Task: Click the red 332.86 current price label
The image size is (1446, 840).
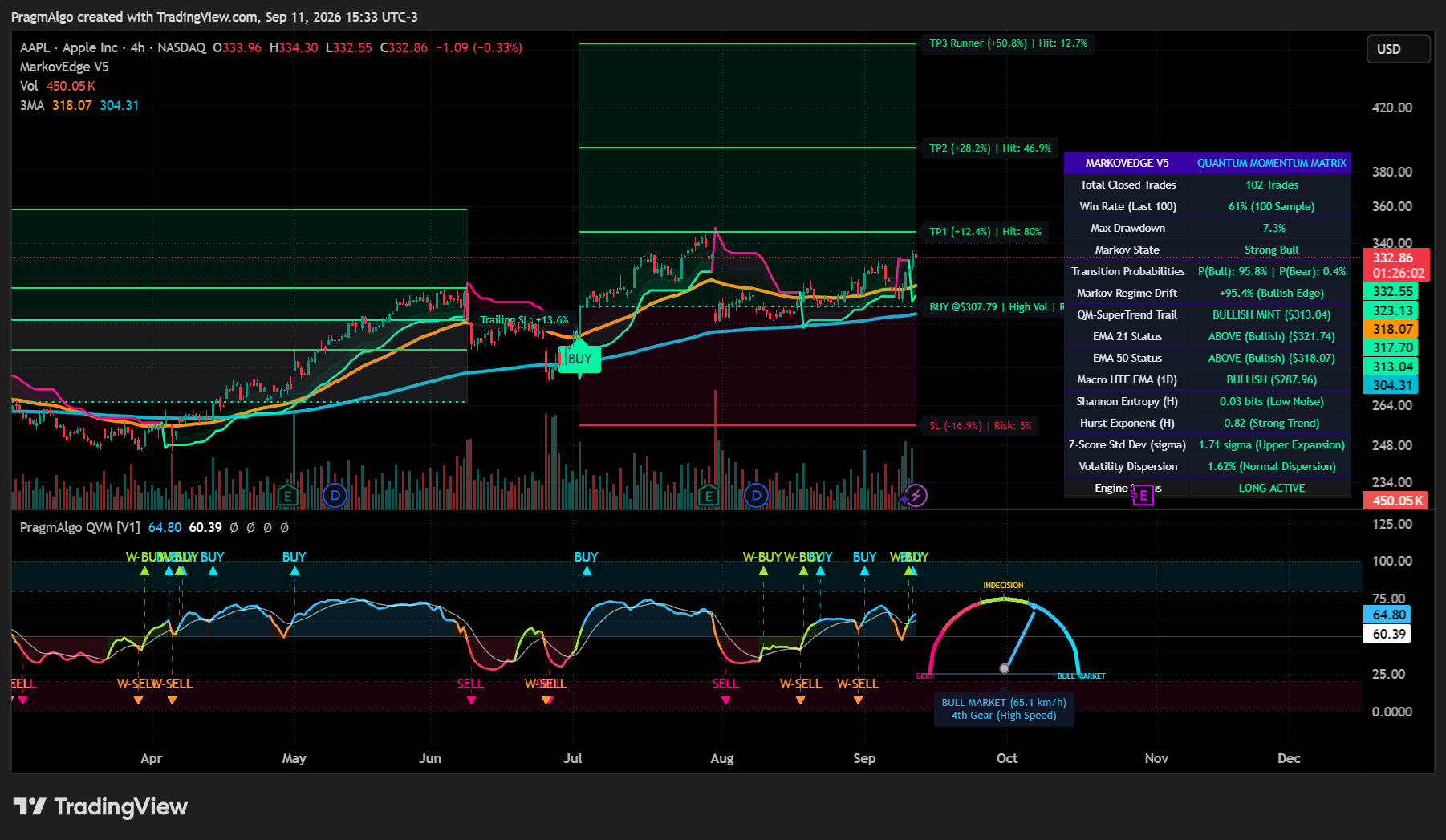Action: click(1396, 265)
